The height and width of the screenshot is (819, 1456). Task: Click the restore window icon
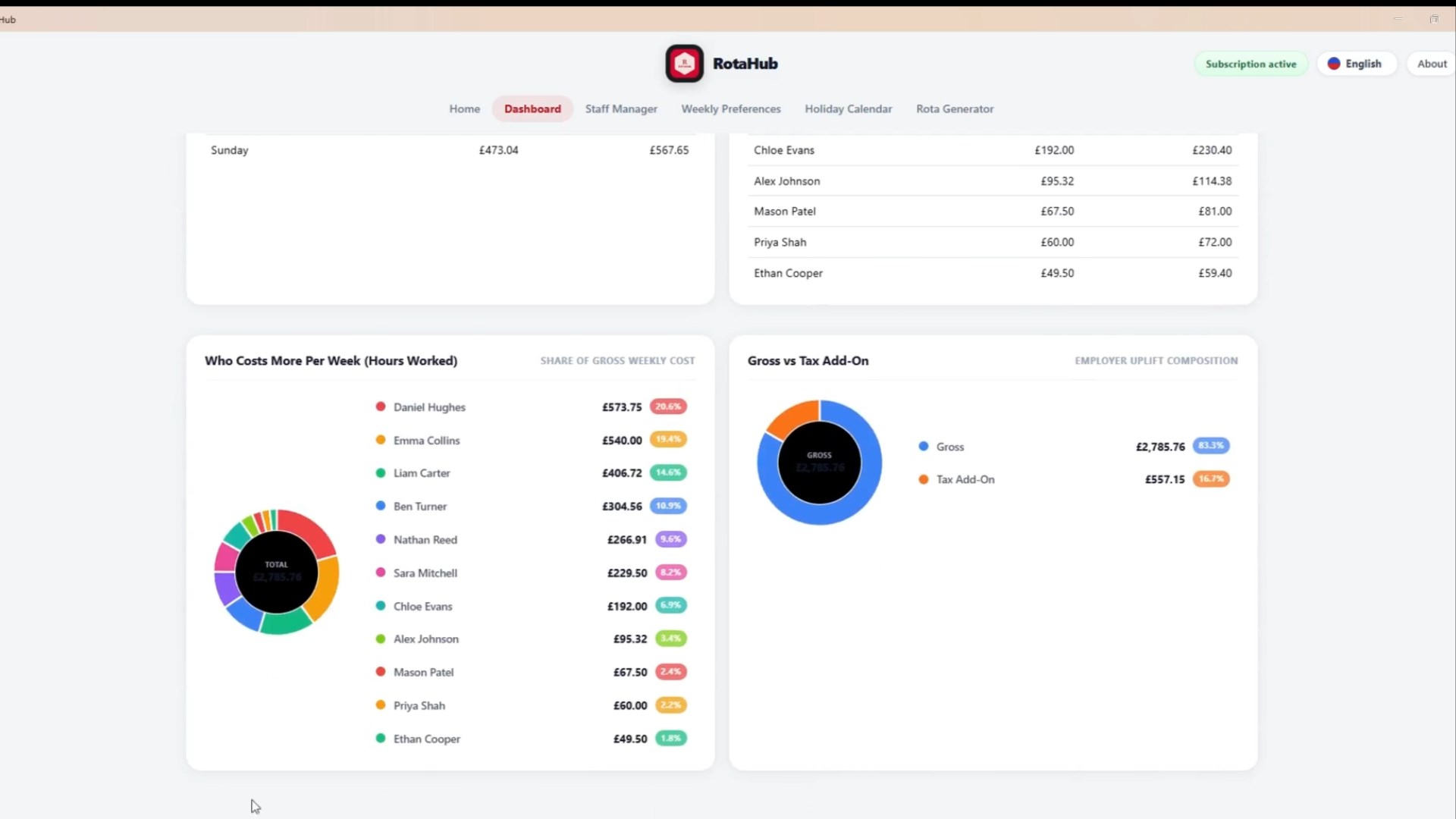pos(1433,19)
